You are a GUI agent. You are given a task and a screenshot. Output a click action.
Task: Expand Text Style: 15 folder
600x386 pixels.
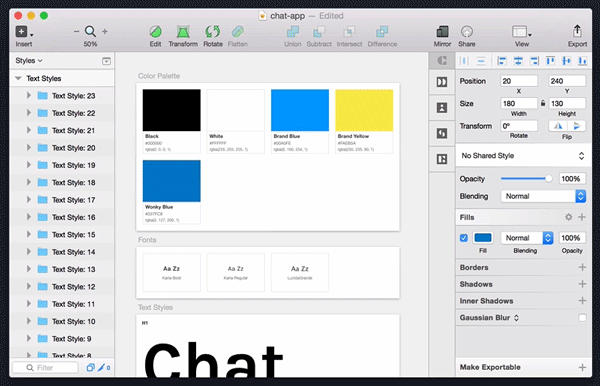tap(29, 234)
